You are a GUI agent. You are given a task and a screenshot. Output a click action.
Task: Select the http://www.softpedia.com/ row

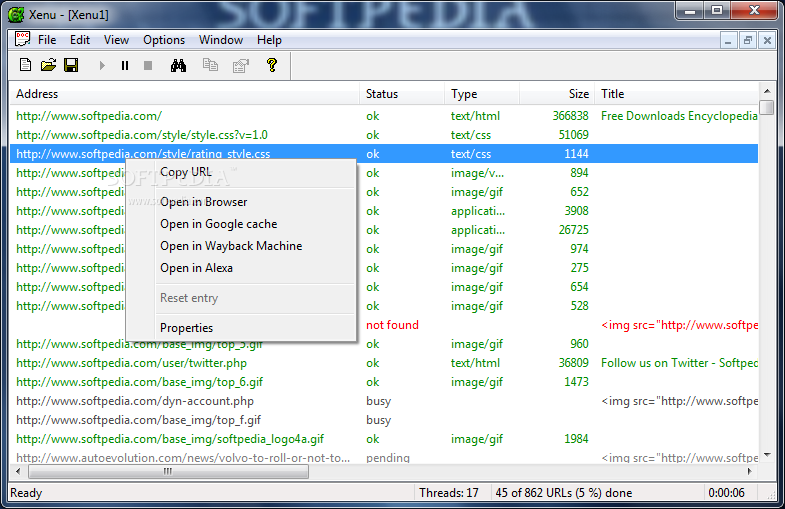384,116
